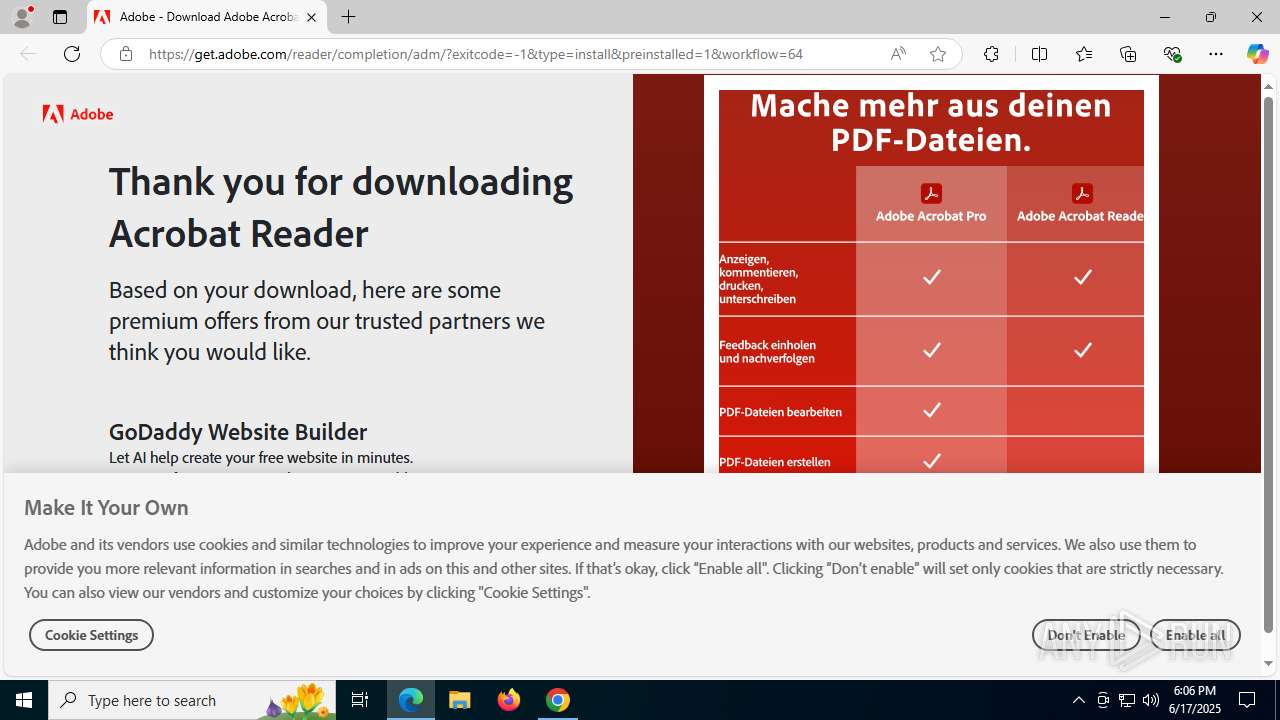The height and width of the screenshot is (720, 1280).
Task: Activate Read aloud icon
Action: [898, 54]
